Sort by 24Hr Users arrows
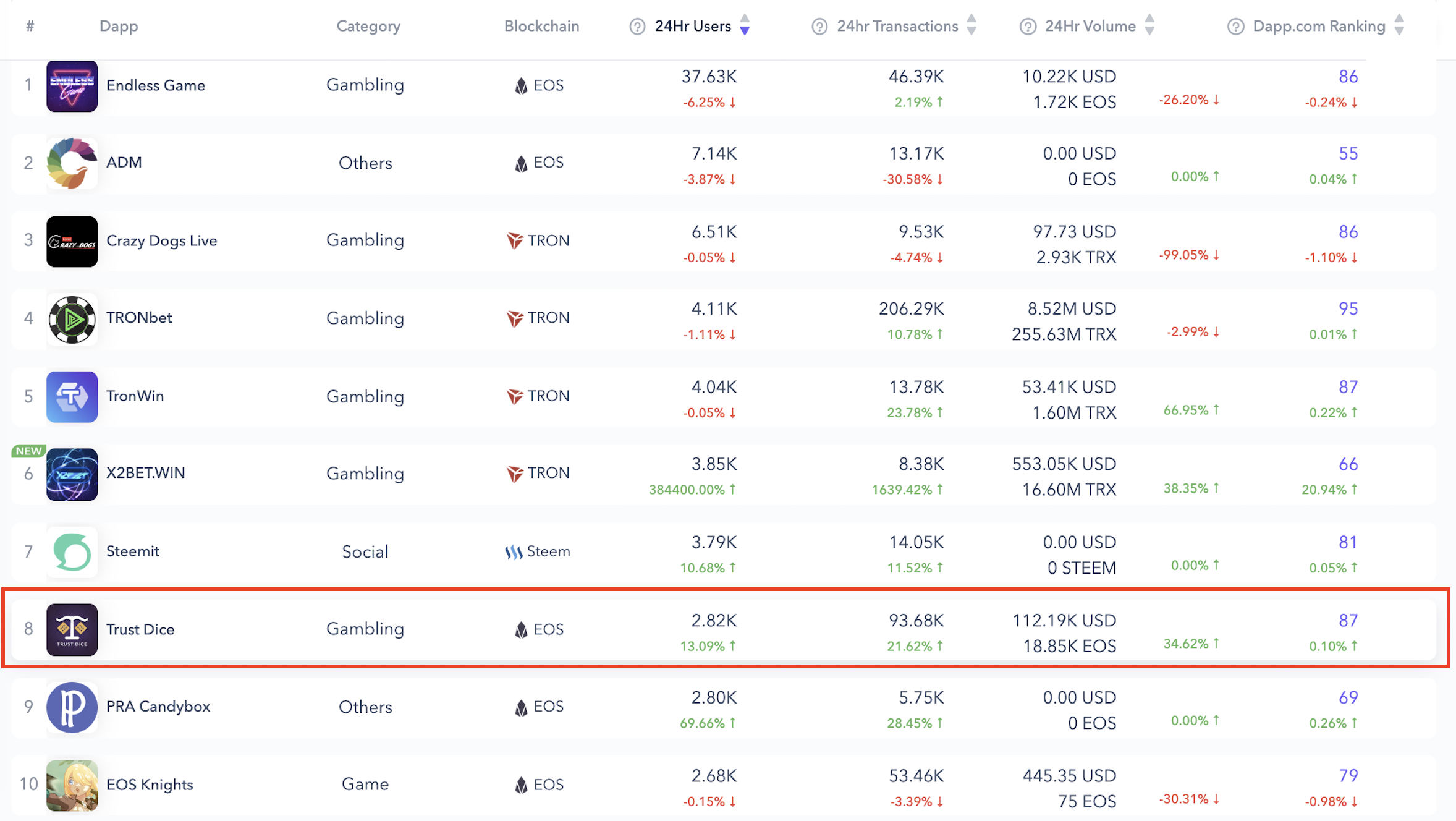1456x821 pixels. point(745,25)
